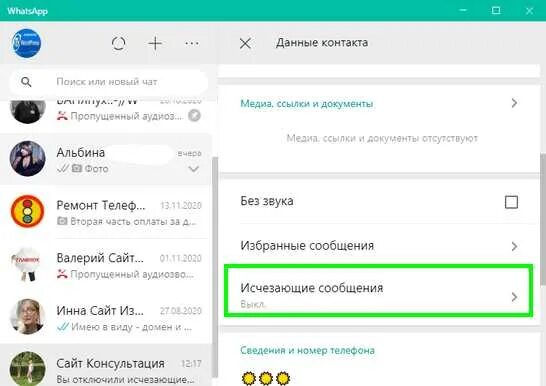Click Сайт Консультация avatar

click(x=28, y=369)
